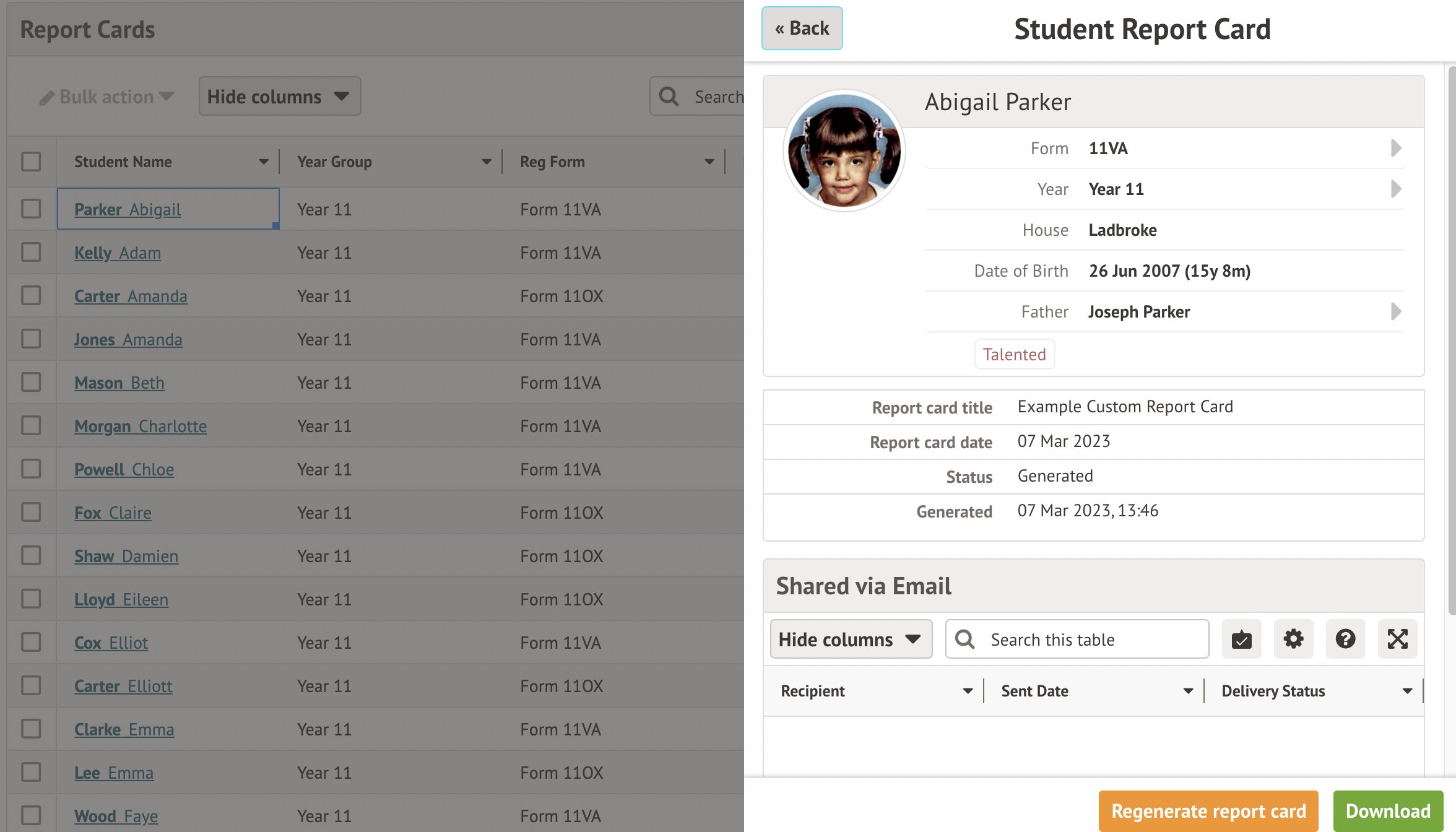Open the Bulk action menu

click(105, 97)
